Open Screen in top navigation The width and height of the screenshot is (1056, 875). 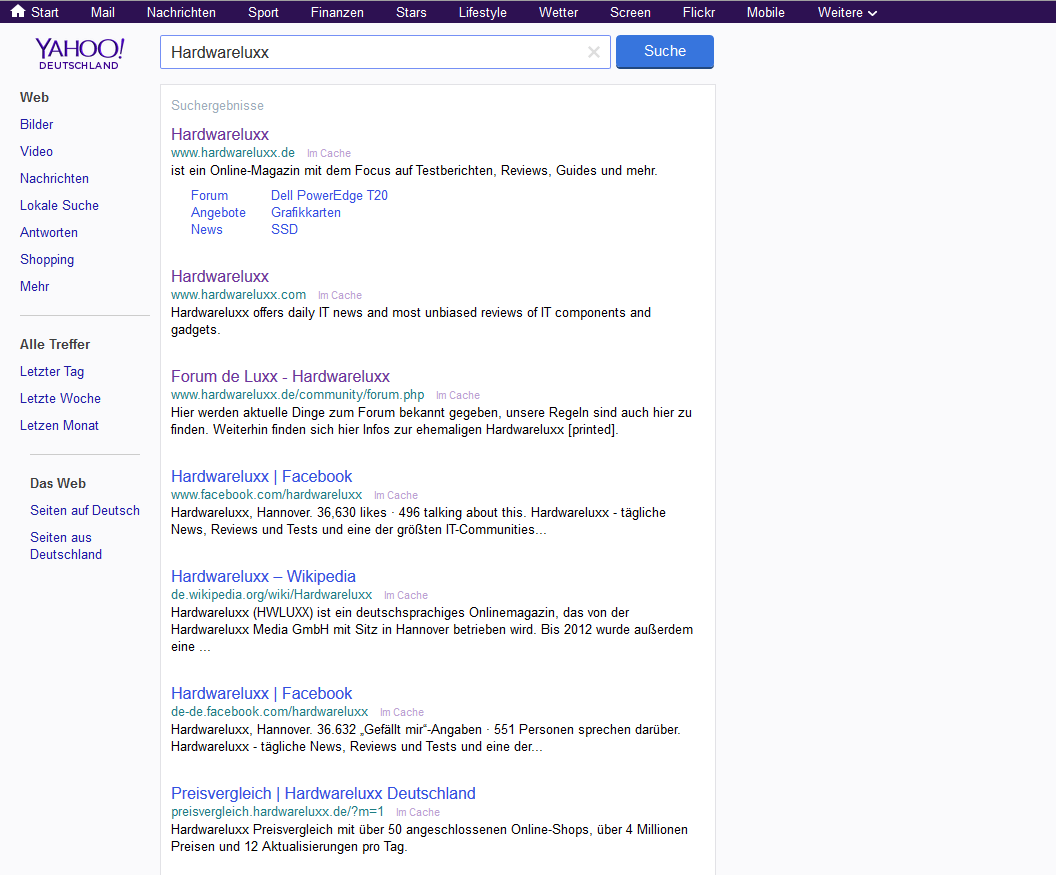pyautogui.click(x=630, y=12)
